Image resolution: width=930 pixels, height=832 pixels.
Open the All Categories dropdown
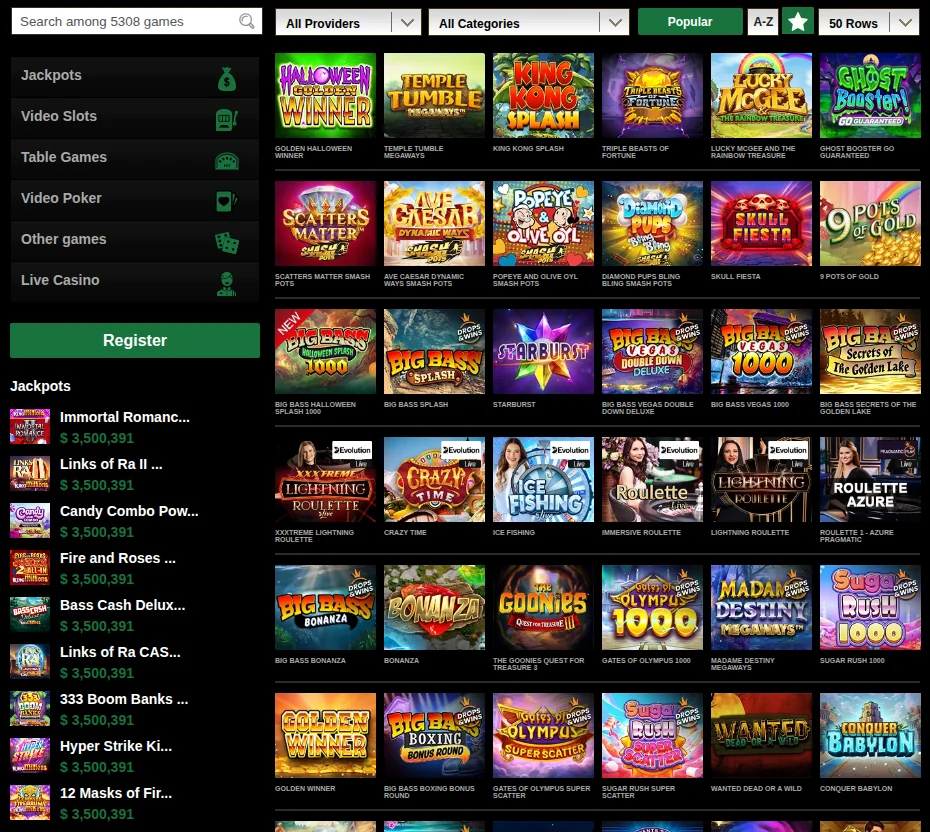(528, 23)
